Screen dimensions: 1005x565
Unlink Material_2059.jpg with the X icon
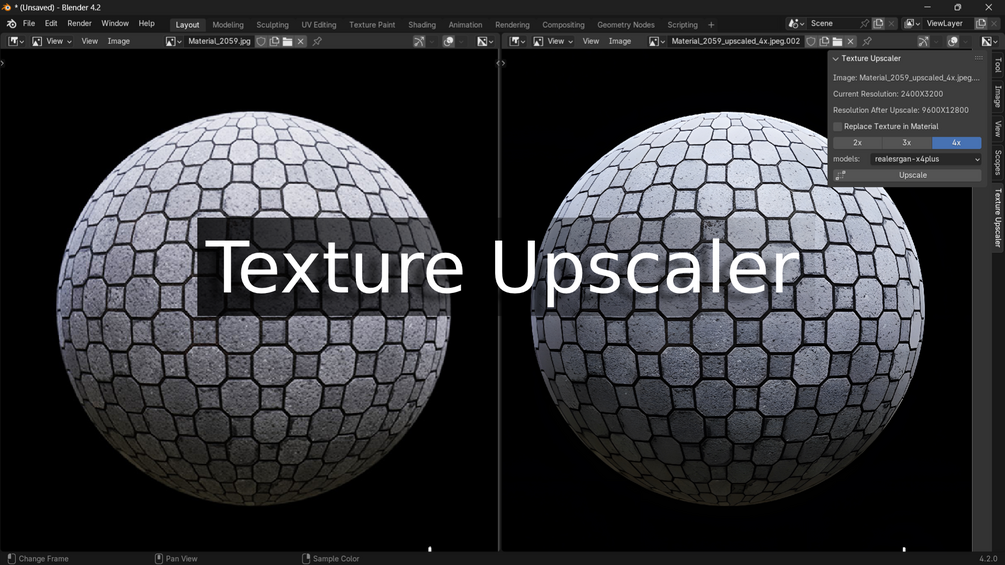(x=301, y=41)
